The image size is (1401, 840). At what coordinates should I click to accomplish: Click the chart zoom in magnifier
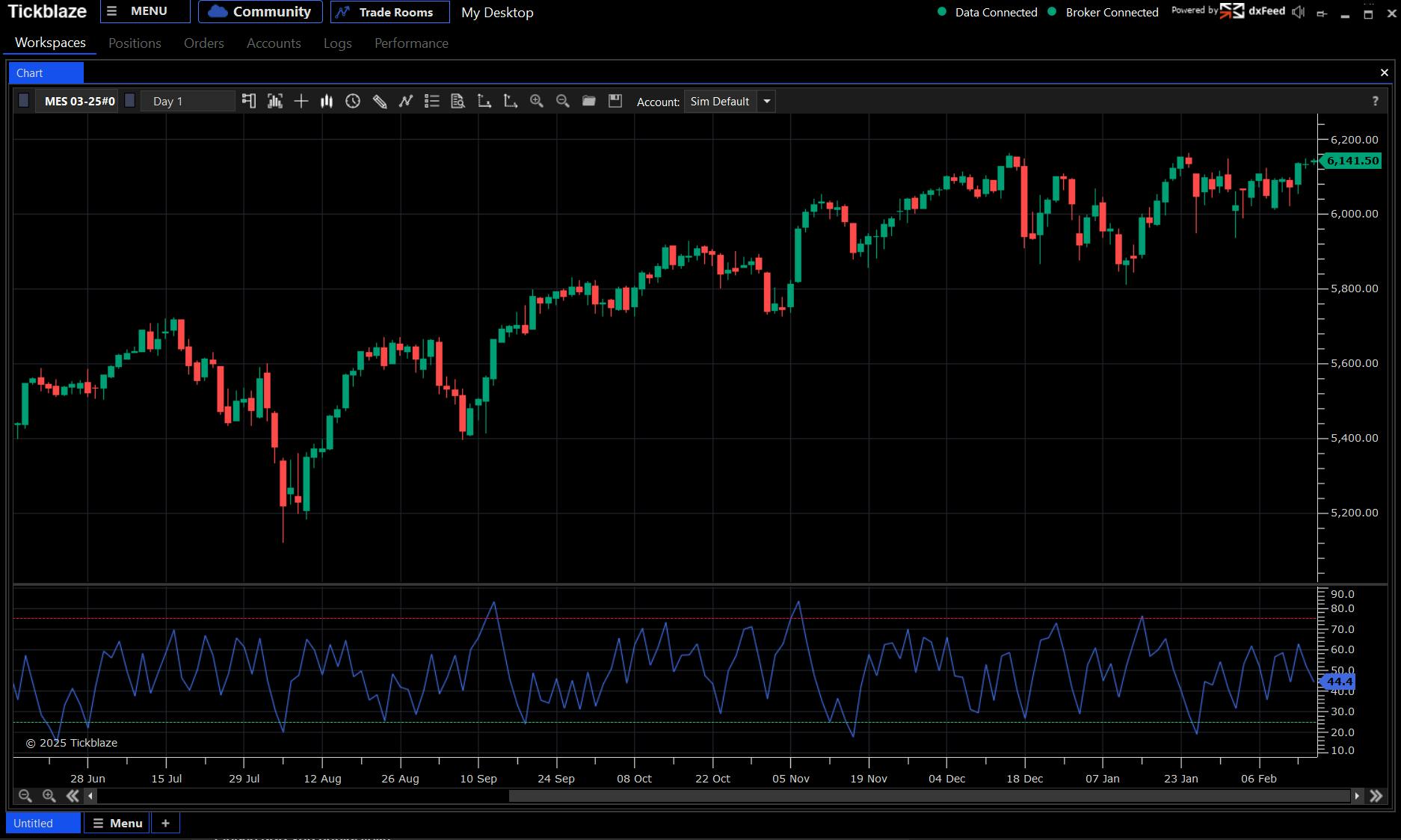pyautogui.click(x=536, y=102)
